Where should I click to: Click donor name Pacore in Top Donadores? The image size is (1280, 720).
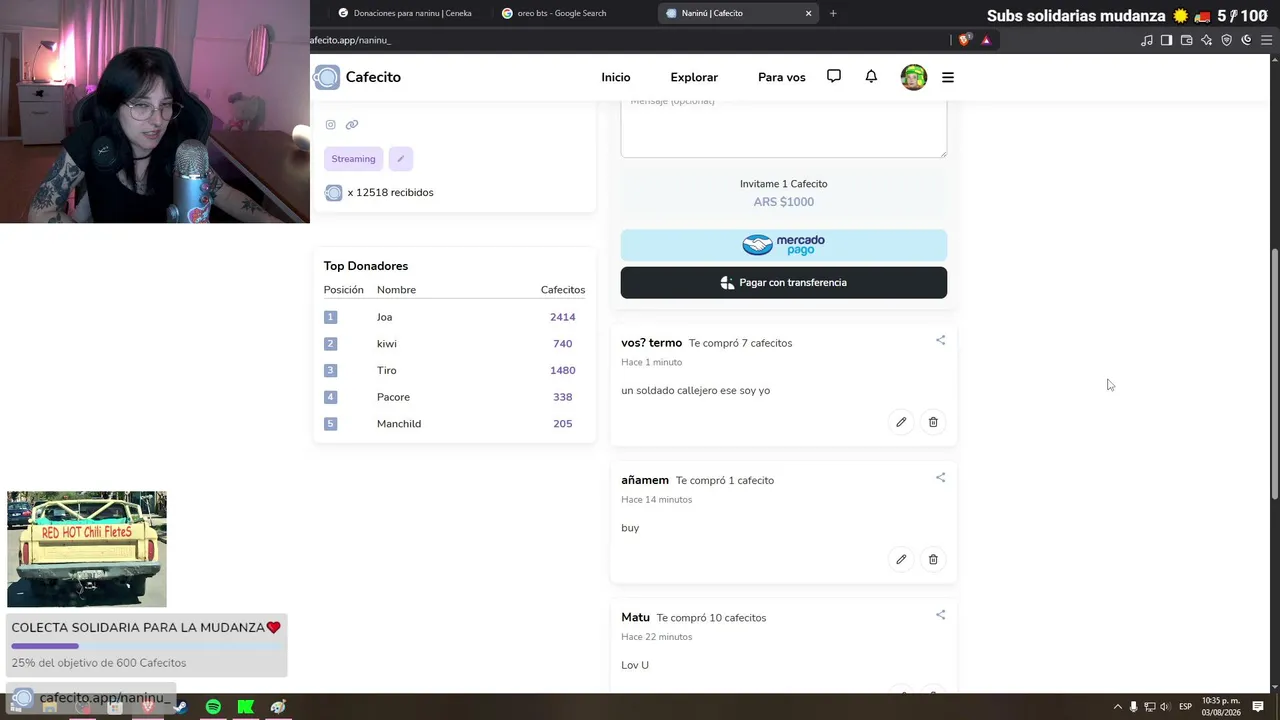(393, 397)
